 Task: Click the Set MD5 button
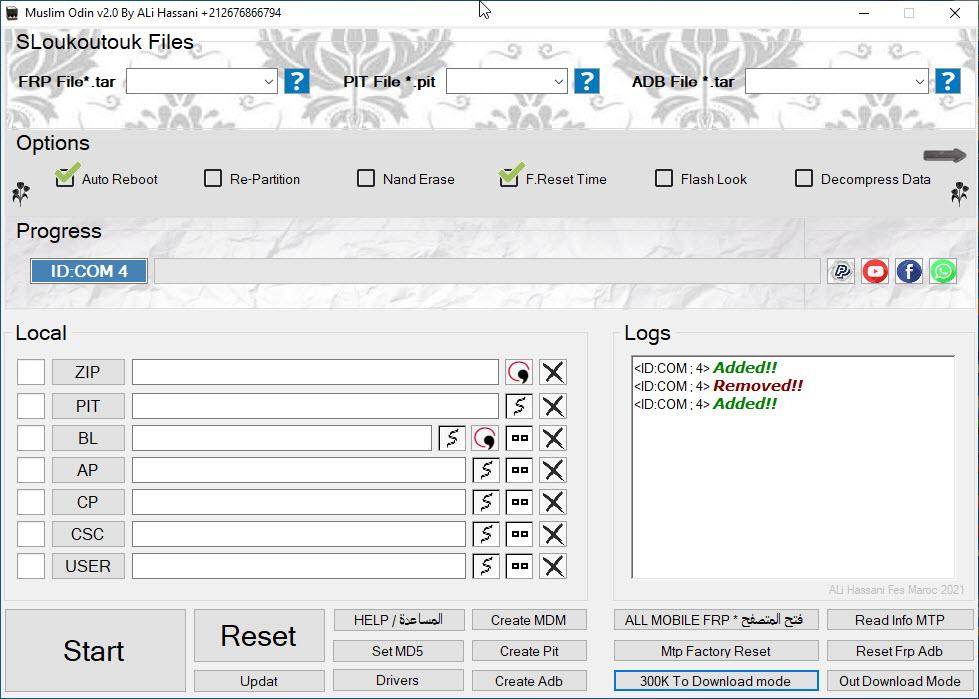pyautogui.click(x=398, y=651)
